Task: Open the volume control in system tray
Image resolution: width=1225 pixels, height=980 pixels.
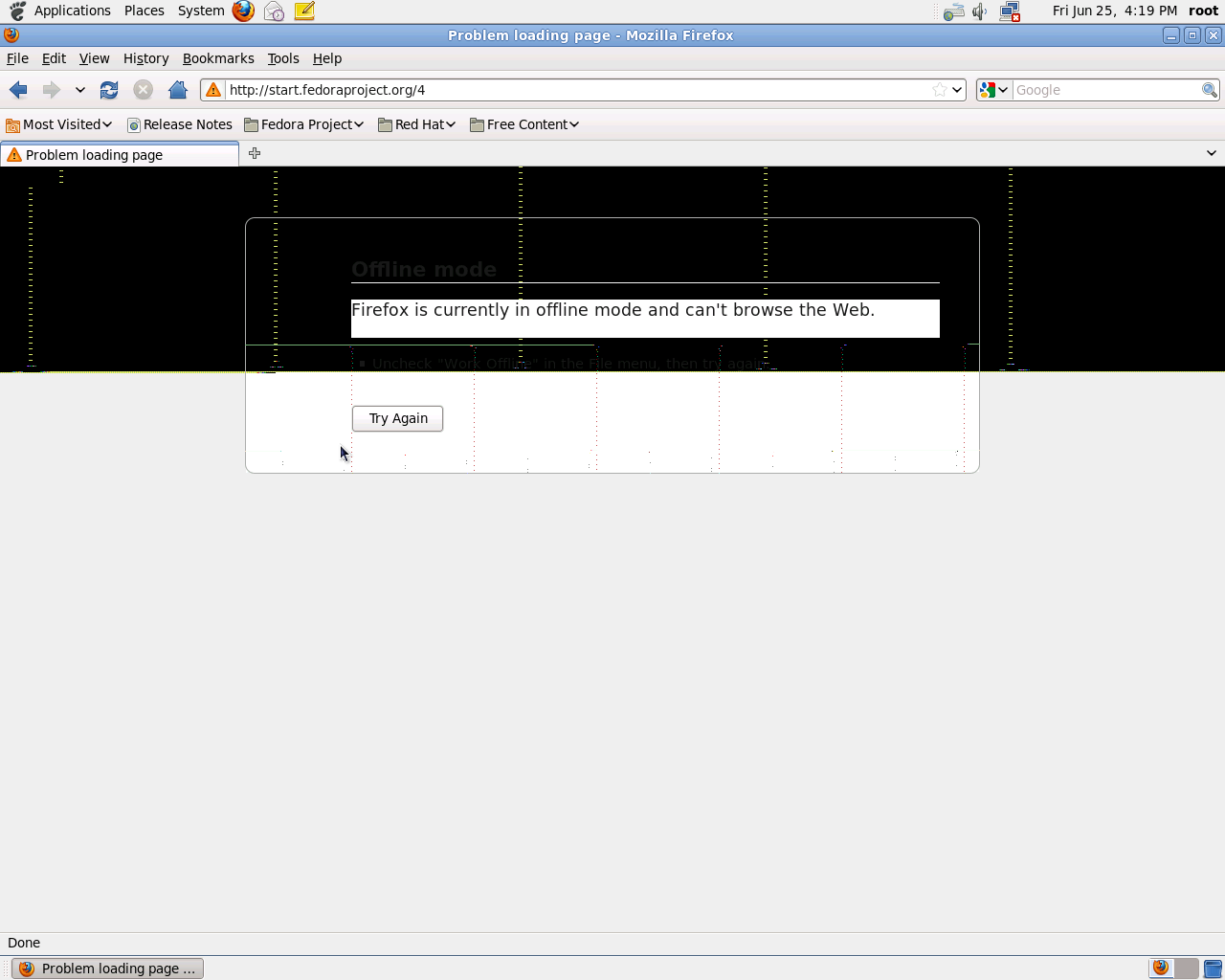Action: click(979, 11)
